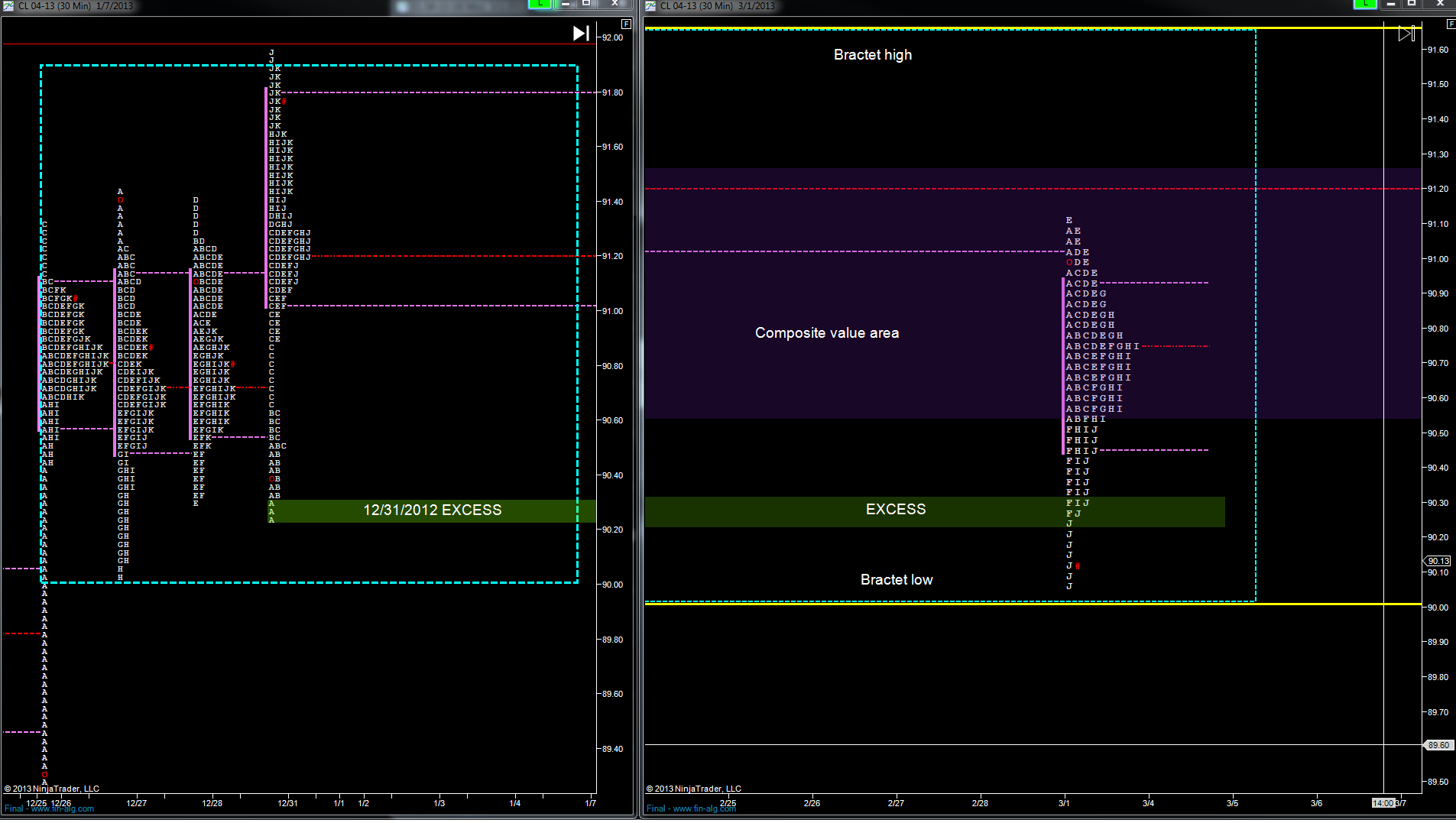This screenshot has width=1456, height=823.
Task: Click the 2/26 date label on right time axis
Action: 812,803
